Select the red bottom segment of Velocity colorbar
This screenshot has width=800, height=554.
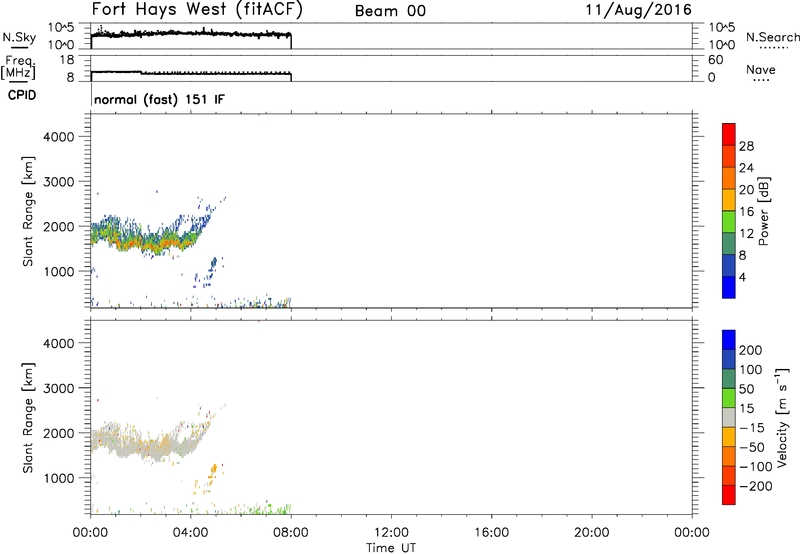[729, 495]
